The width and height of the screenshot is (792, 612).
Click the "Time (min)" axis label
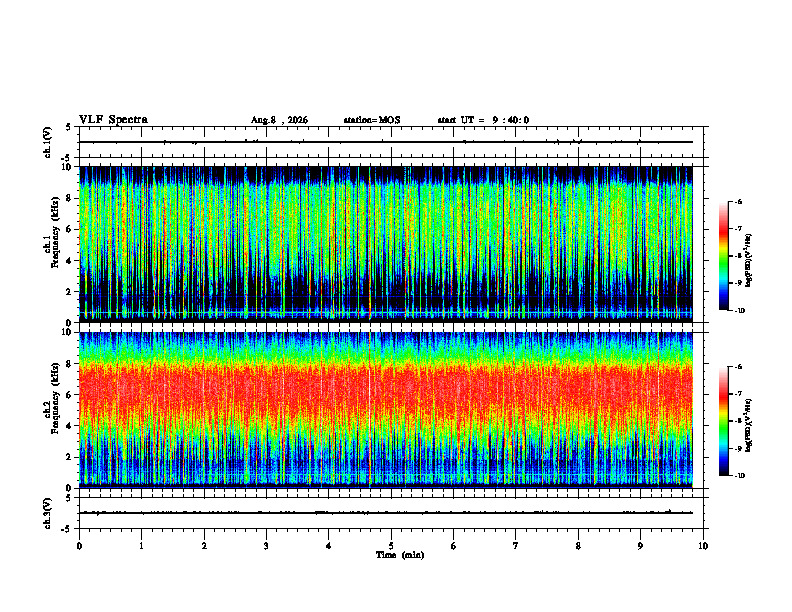click(400, 555)
